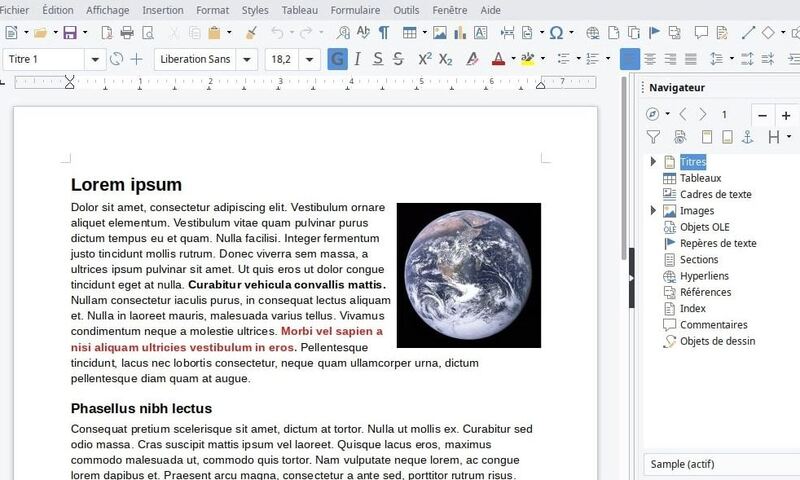Viewport: 800px width, 480px height.
Task: Go to previous element in Navigator
Action: tap(683, 114)
